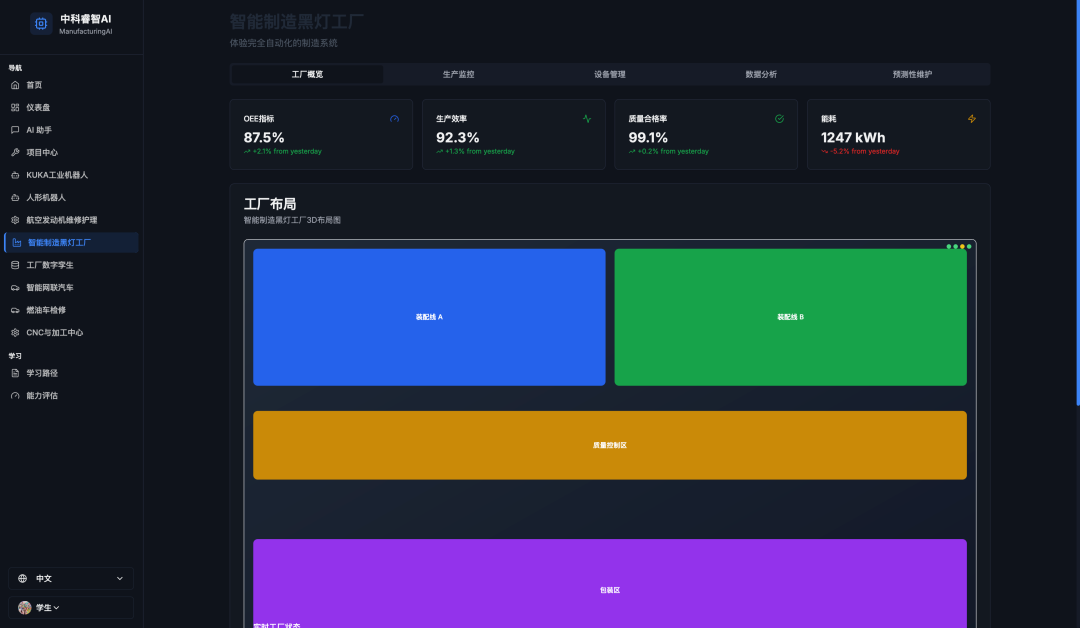The width and height of the screenshot is (1080, 628).
Task: Click the home icon beside 首页
Action: [15, 85]
